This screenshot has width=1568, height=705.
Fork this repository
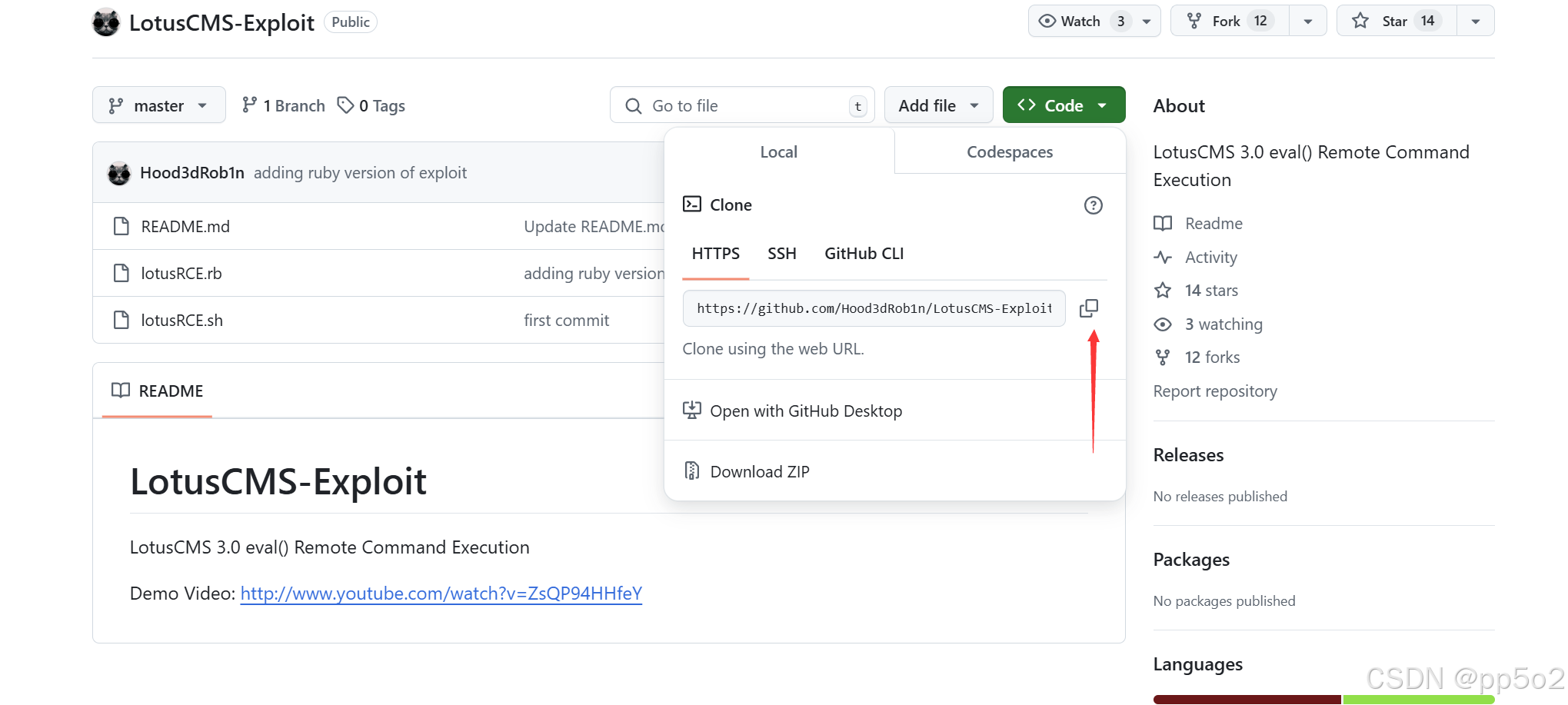[x=1229, y=21]
